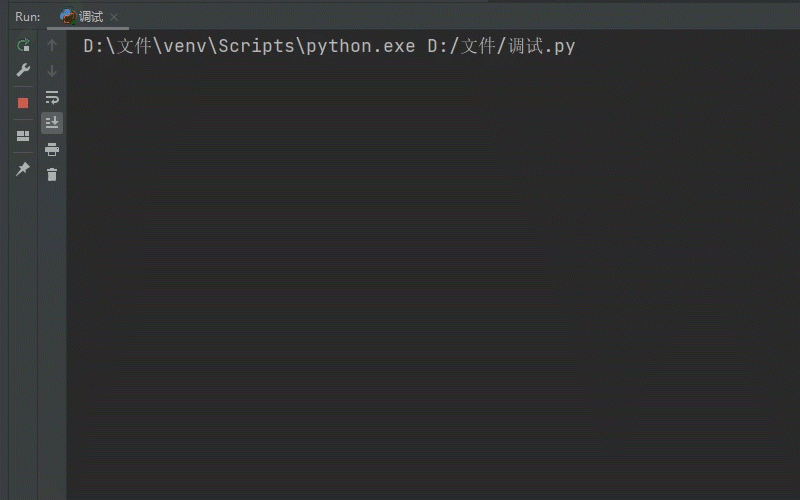Open run configuration wrench settings

coord(23,71)
